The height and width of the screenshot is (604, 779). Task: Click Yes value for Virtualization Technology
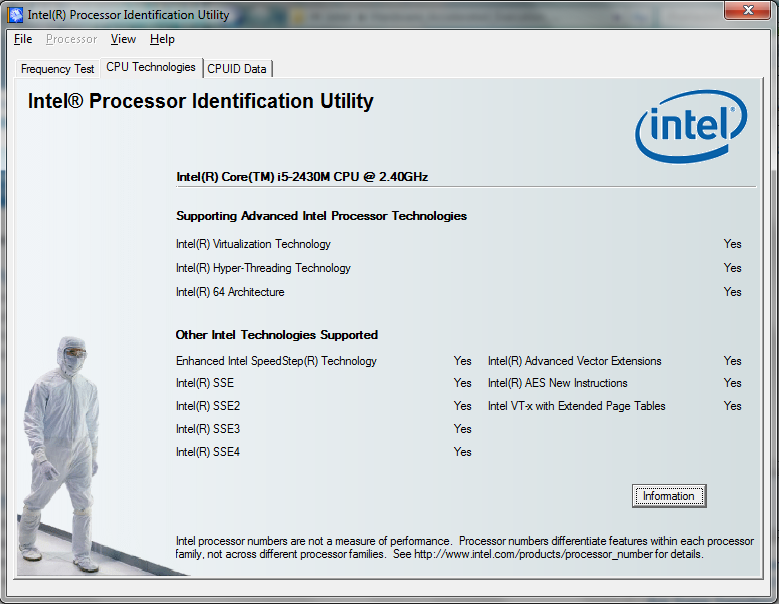point(732,244)
